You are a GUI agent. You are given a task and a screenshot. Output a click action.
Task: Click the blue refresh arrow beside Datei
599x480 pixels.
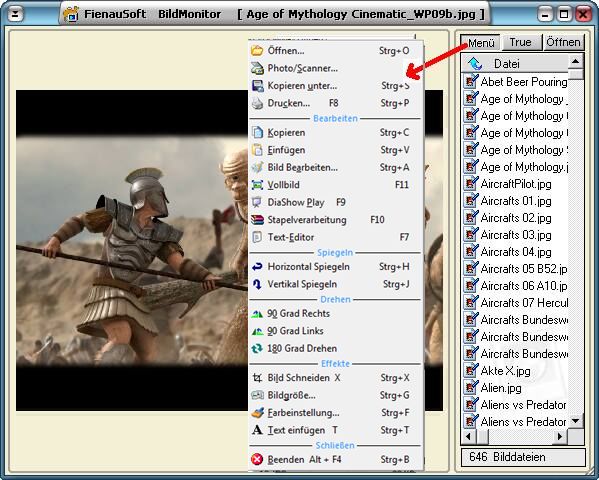click(x=475, y=63)
